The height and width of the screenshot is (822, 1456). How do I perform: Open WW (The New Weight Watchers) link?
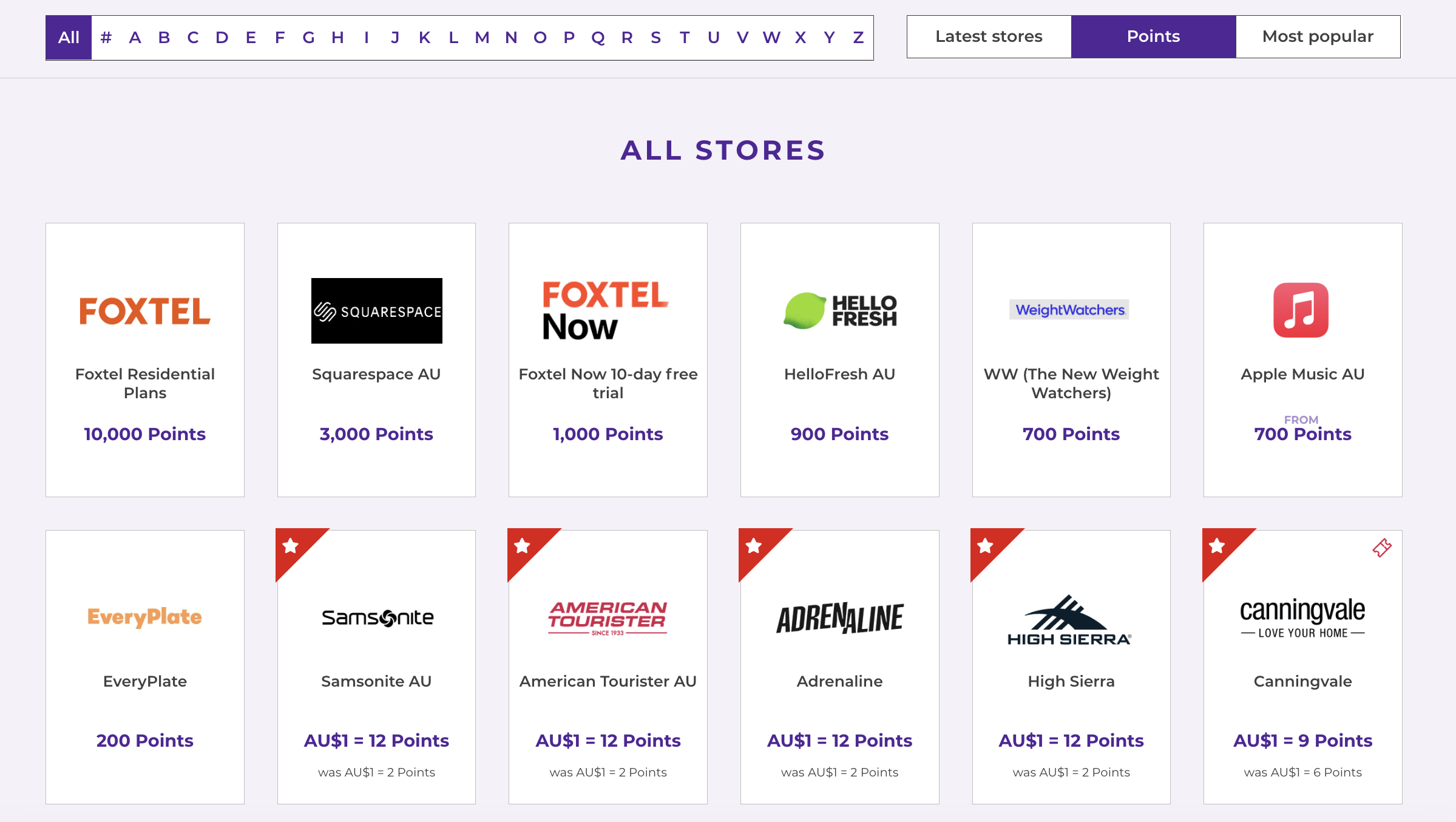coord(1071,383)
